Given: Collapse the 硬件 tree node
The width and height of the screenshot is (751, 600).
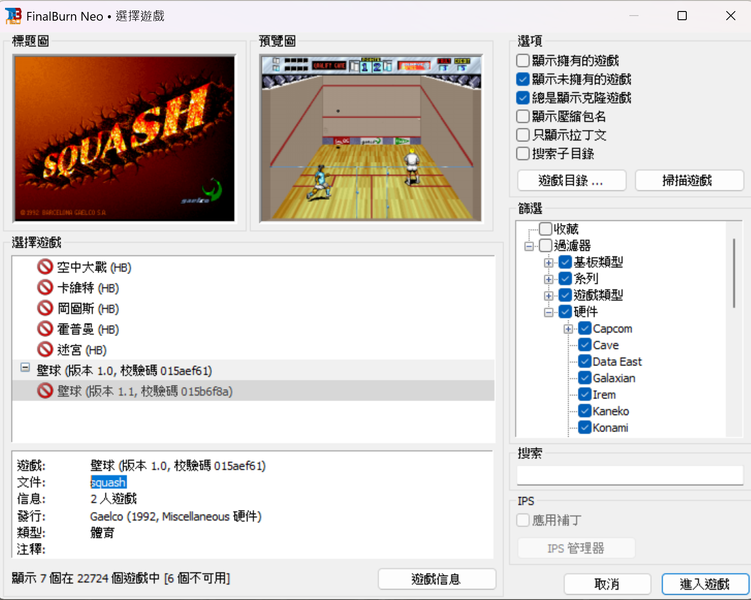Looking at the screenshot, I should click(x=549, y=313).
